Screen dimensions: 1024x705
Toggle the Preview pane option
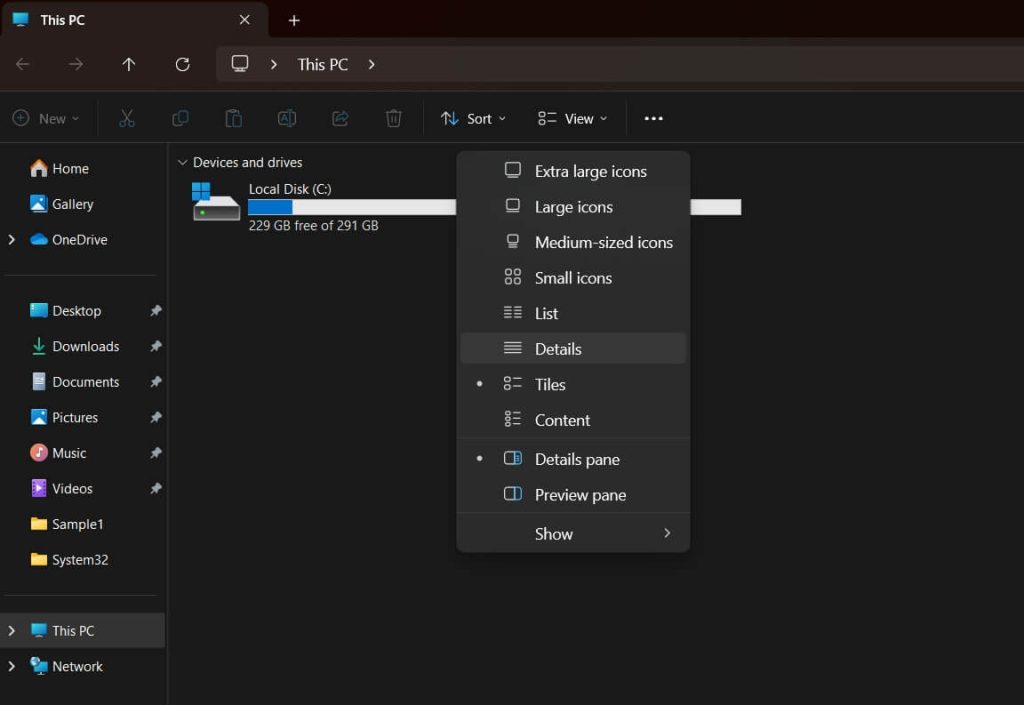(573, 495)
